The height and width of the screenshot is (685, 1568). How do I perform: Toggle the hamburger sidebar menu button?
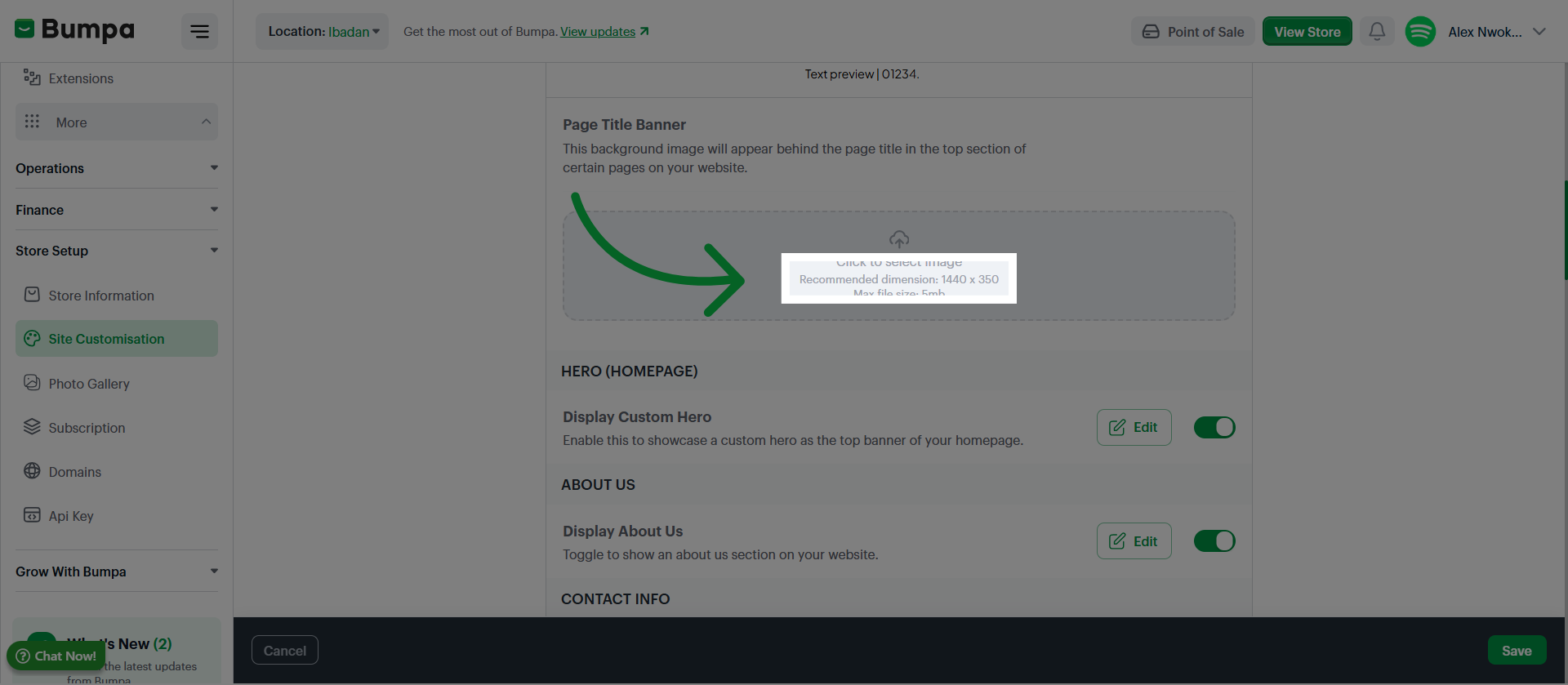coord(199,31)
